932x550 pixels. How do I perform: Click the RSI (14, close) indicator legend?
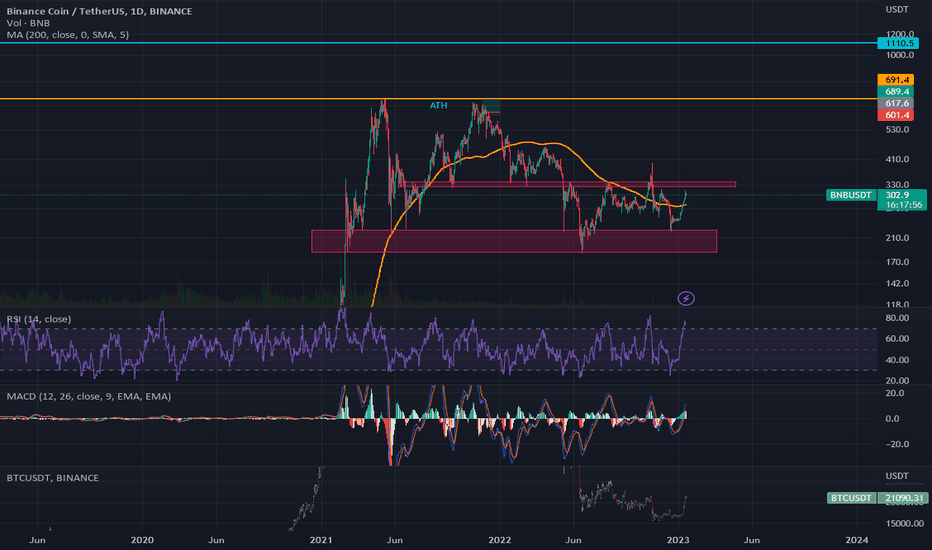click(39, 319)
